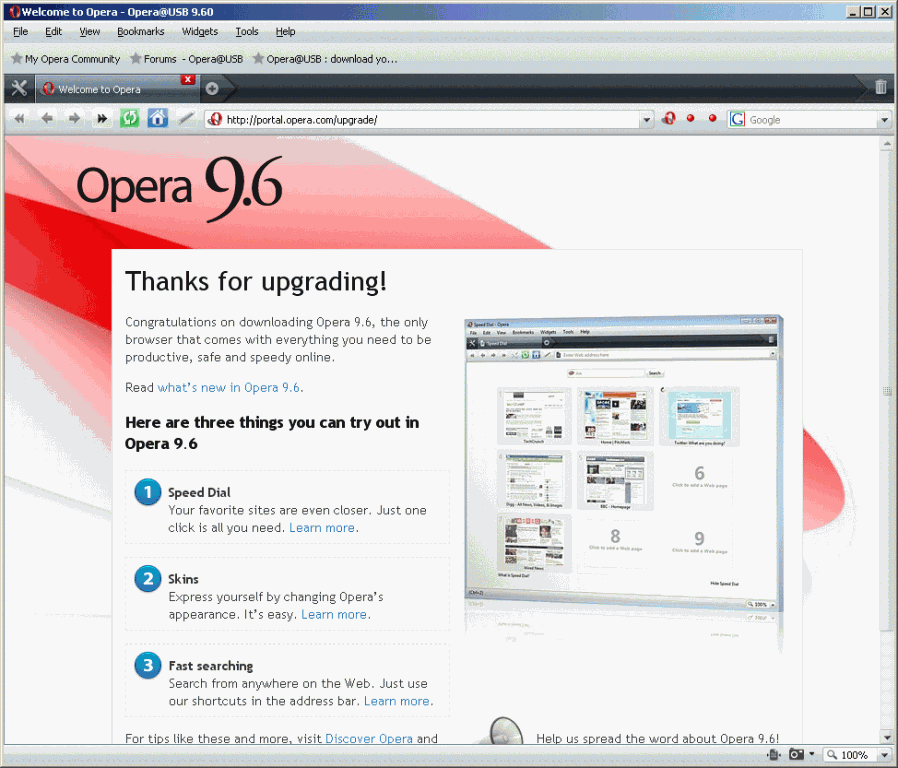Open My Opera Community bookmark
898x768 pixels.
(66, 59)
